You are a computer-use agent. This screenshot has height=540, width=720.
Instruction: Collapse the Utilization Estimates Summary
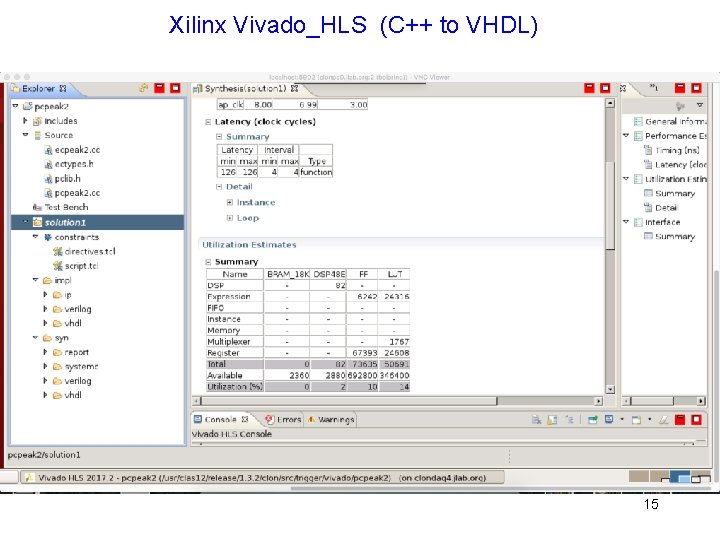[x=208, y=262]
